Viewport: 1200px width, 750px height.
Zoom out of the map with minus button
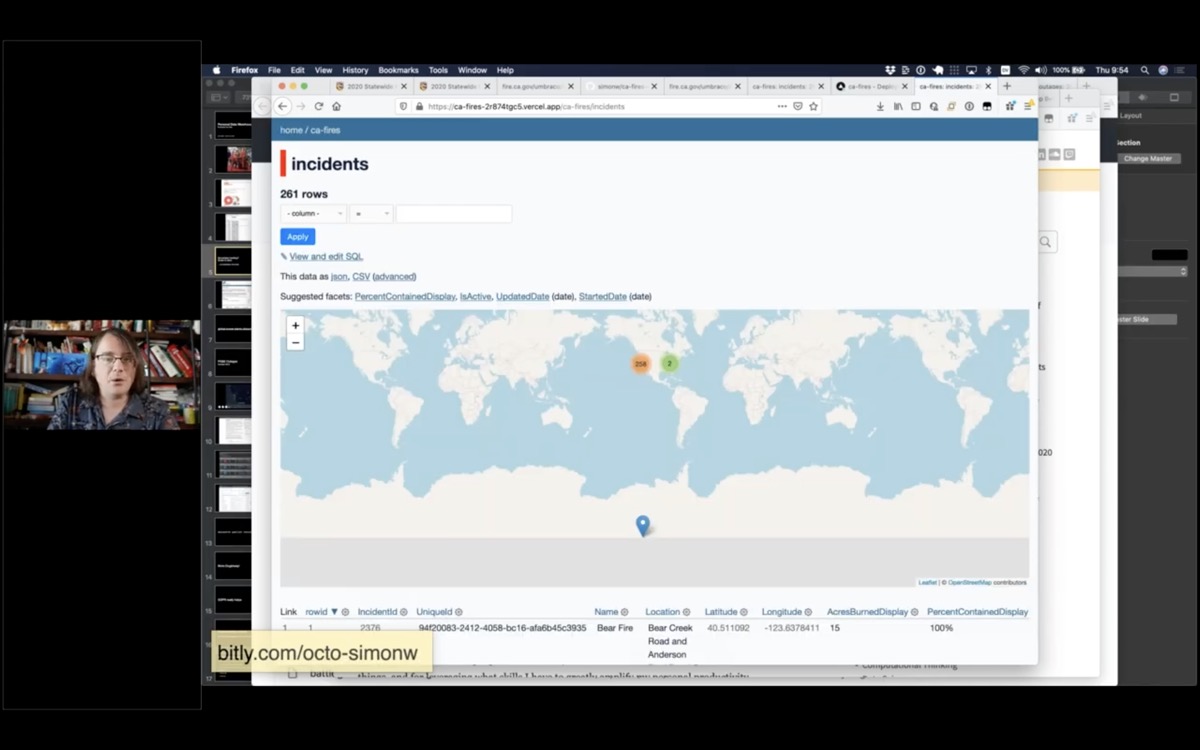295,342
